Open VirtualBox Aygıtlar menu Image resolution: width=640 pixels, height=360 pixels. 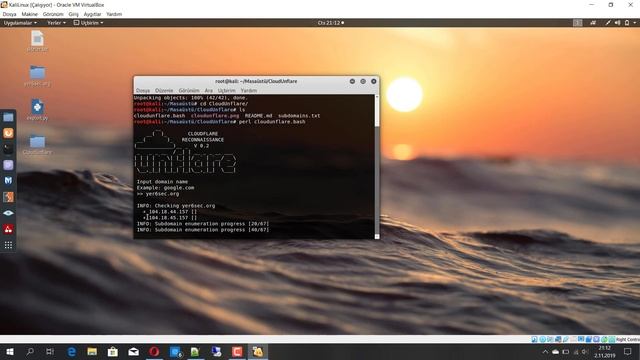pyautogui.click(x=92, y=14)
